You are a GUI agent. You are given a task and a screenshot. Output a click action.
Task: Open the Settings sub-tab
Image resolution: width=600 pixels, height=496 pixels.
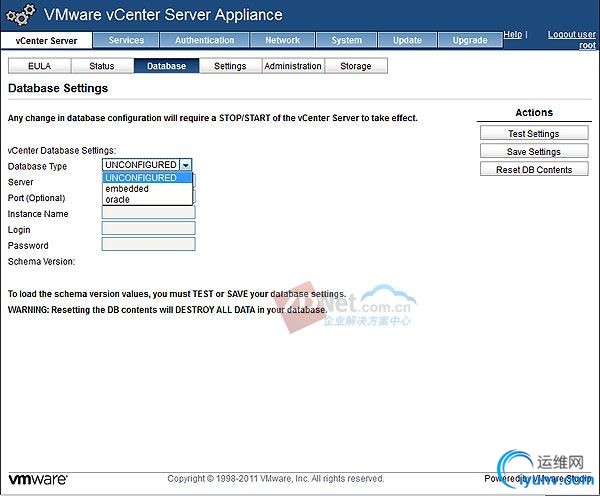point(230,66)
